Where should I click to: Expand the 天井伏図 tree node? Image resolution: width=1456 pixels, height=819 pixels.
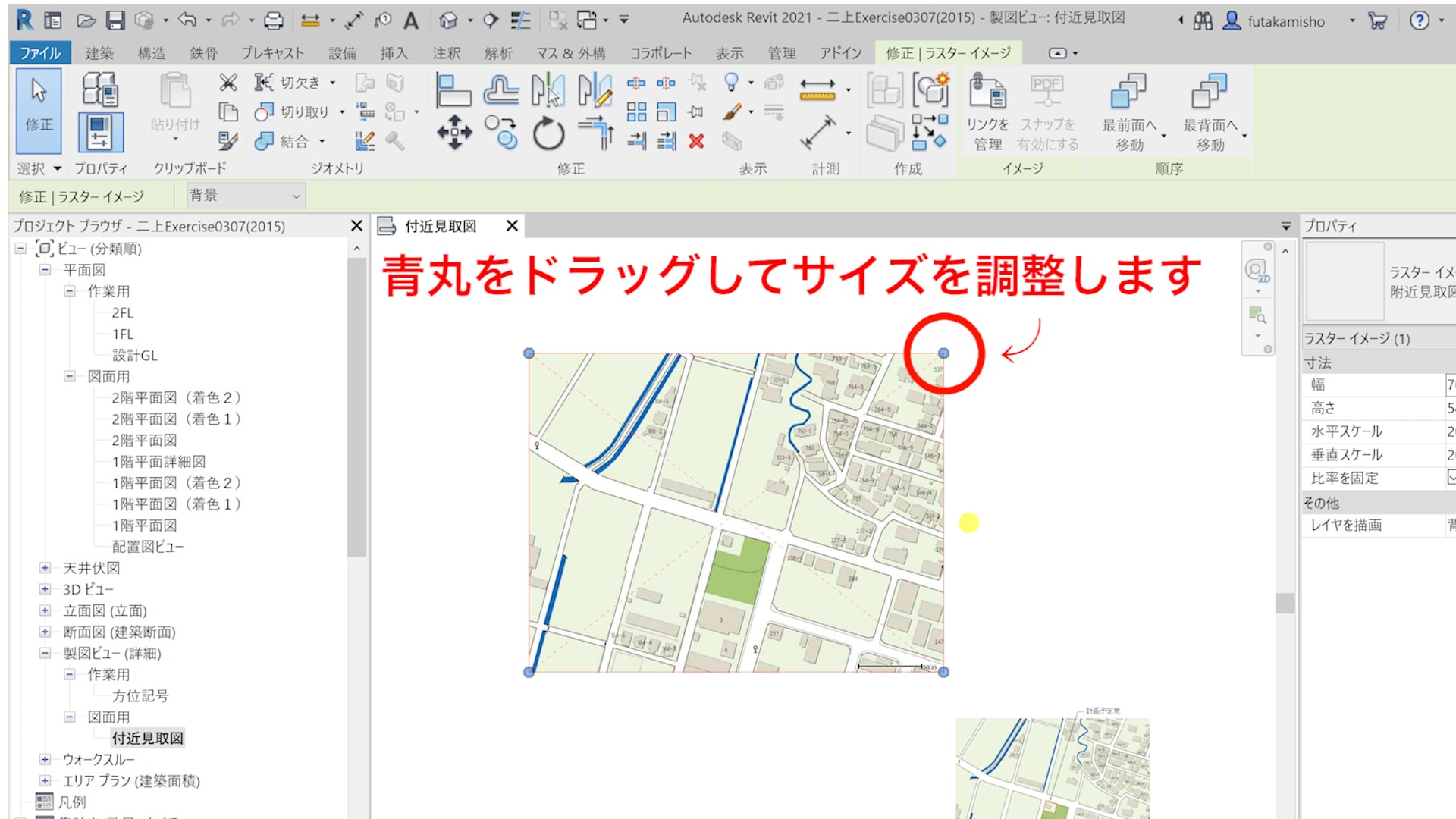pos(45,568)
